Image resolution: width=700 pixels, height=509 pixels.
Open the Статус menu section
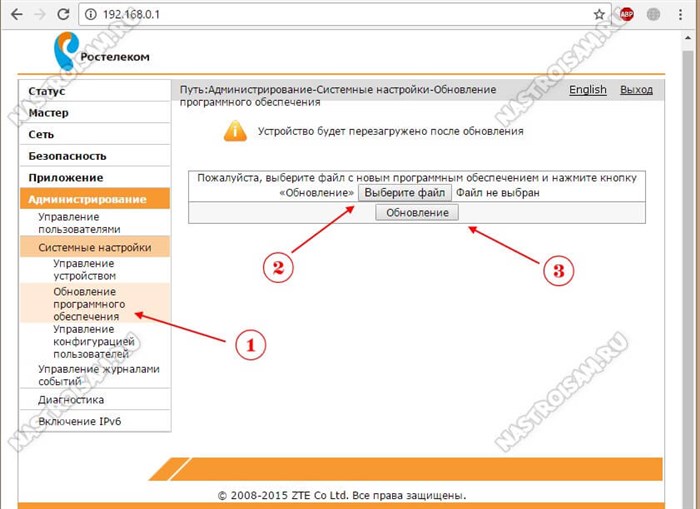[95, 91]
